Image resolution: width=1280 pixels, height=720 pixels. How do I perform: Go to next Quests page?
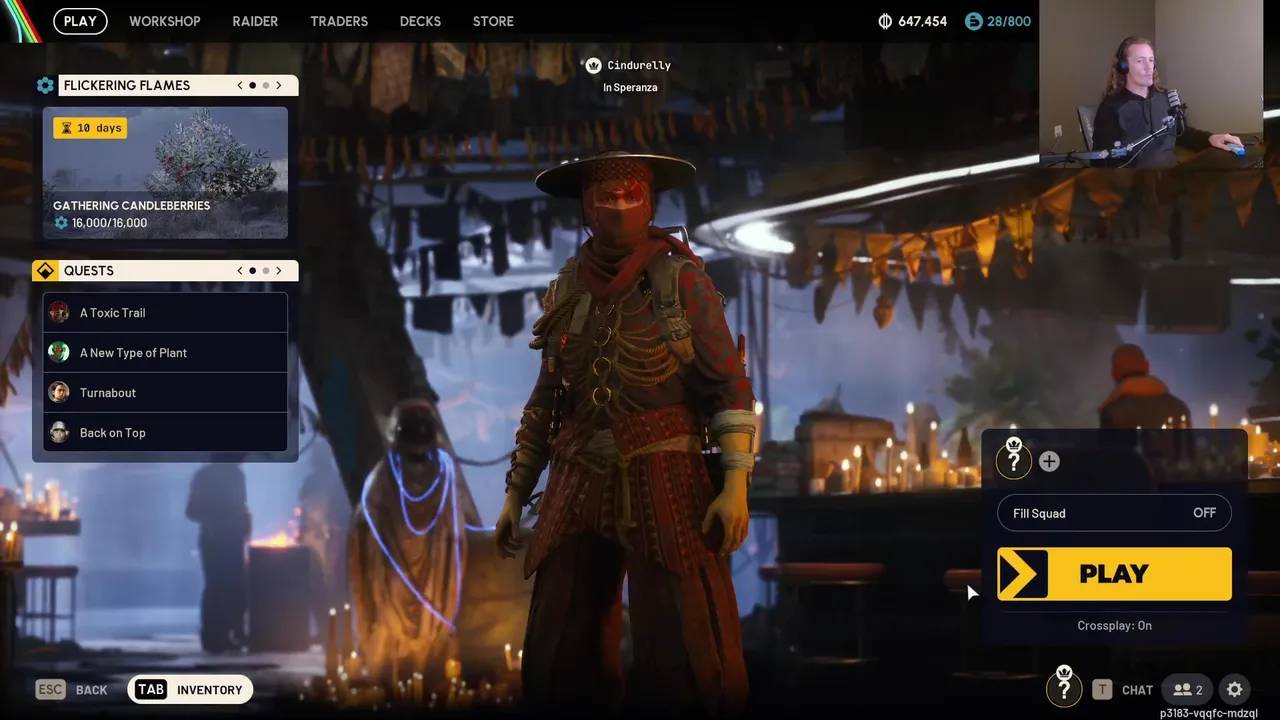[279, 270]
